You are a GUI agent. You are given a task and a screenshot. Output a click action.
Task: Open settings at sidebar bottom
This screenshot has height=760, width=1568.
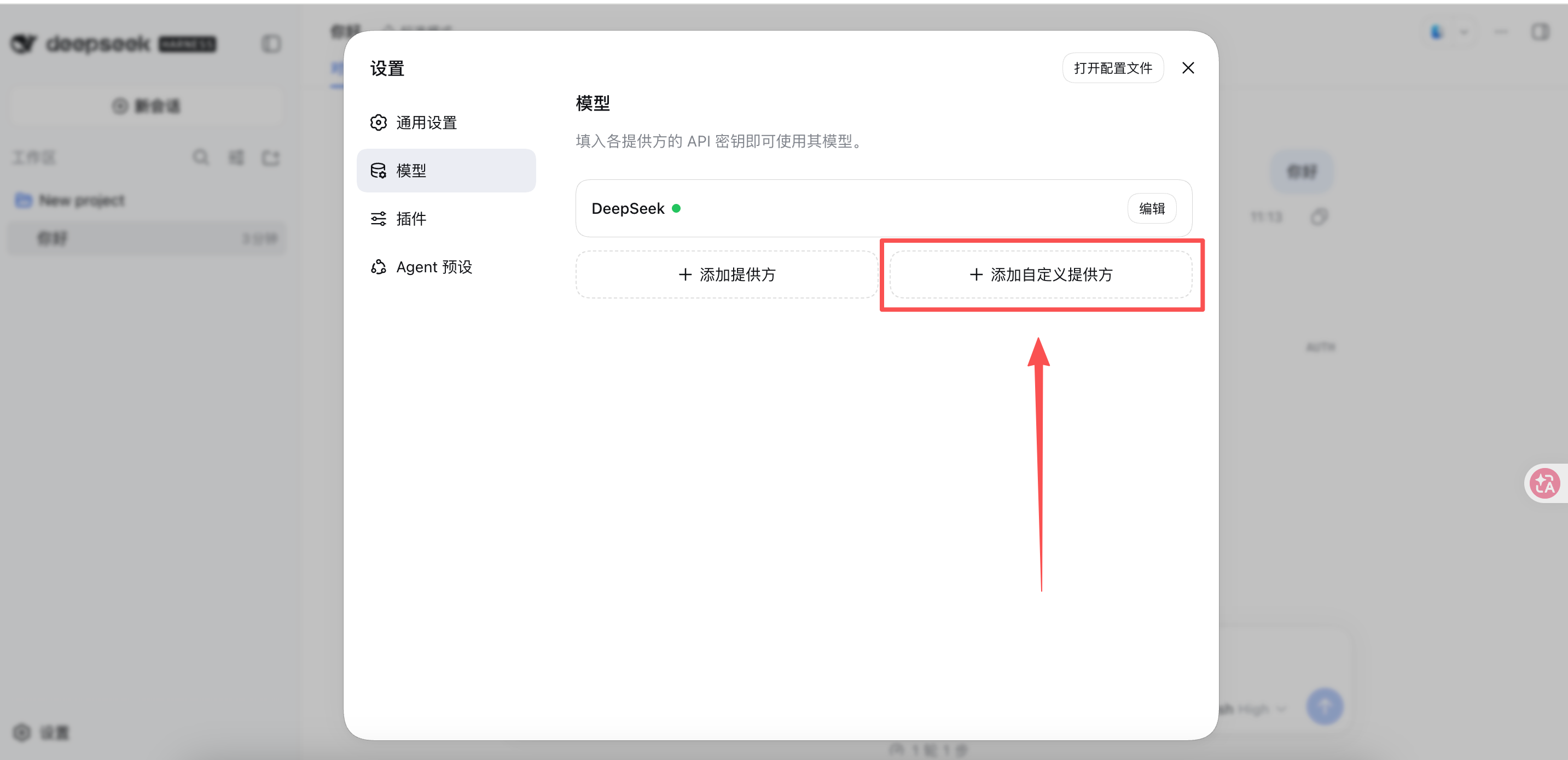point(42,732)
